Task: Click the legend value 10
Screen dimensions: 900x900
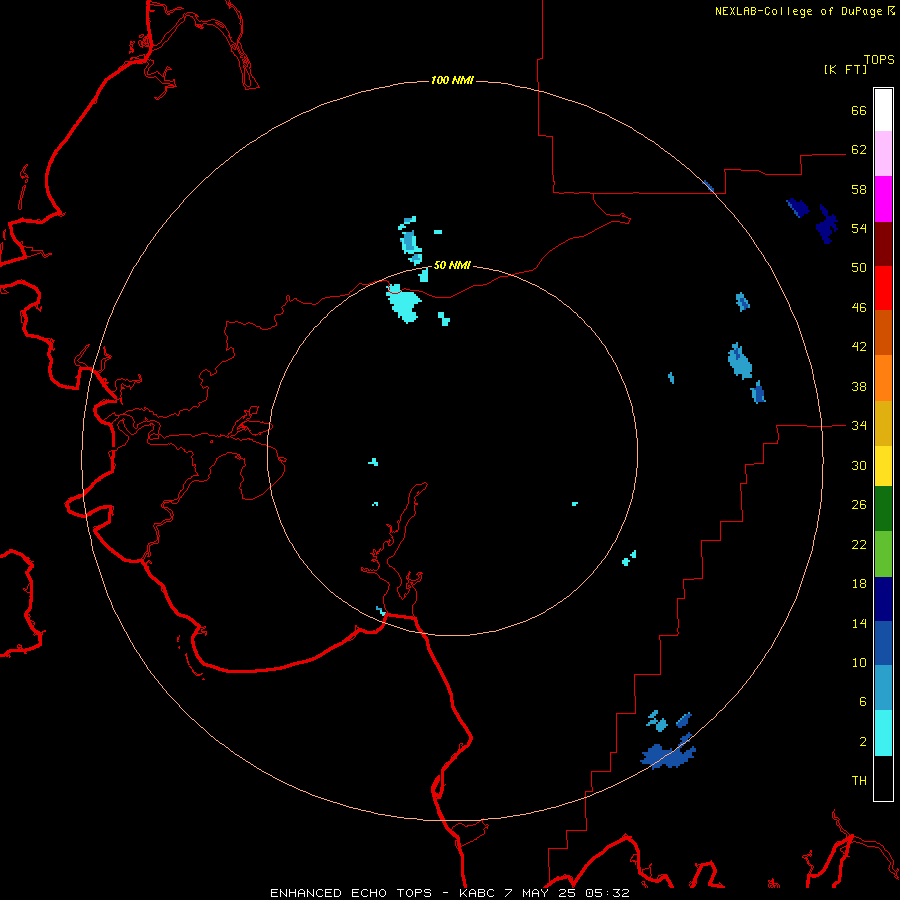Action: tap(859, 662)
